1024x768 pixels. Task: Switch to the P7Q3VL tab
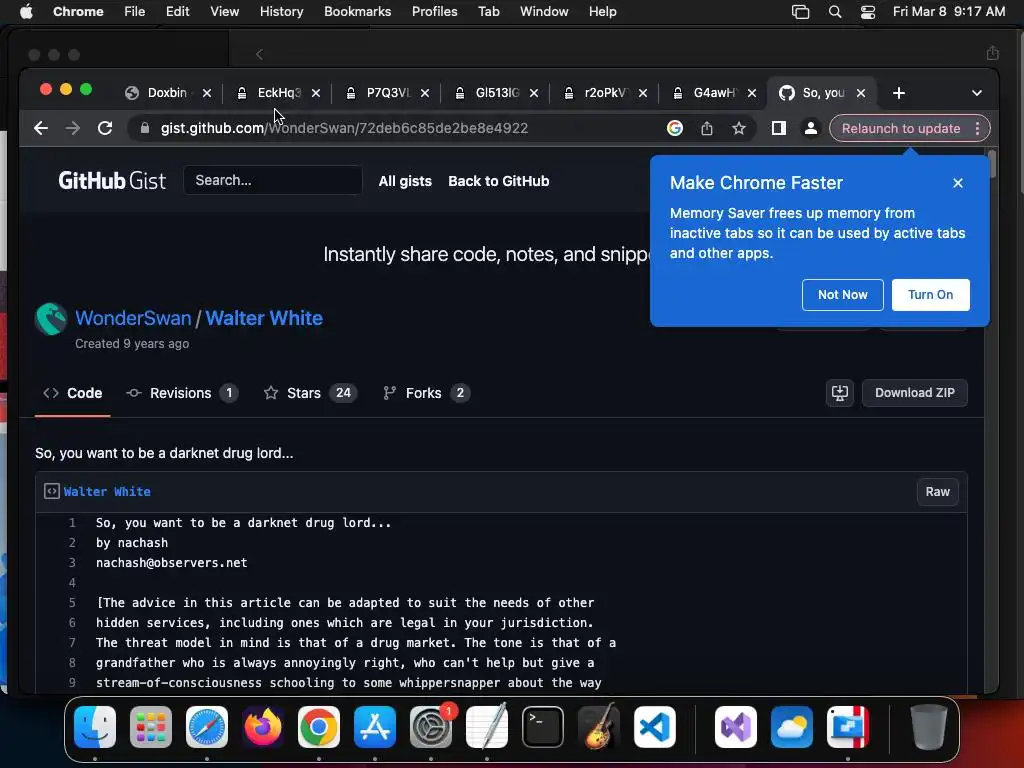coord(388,93)
